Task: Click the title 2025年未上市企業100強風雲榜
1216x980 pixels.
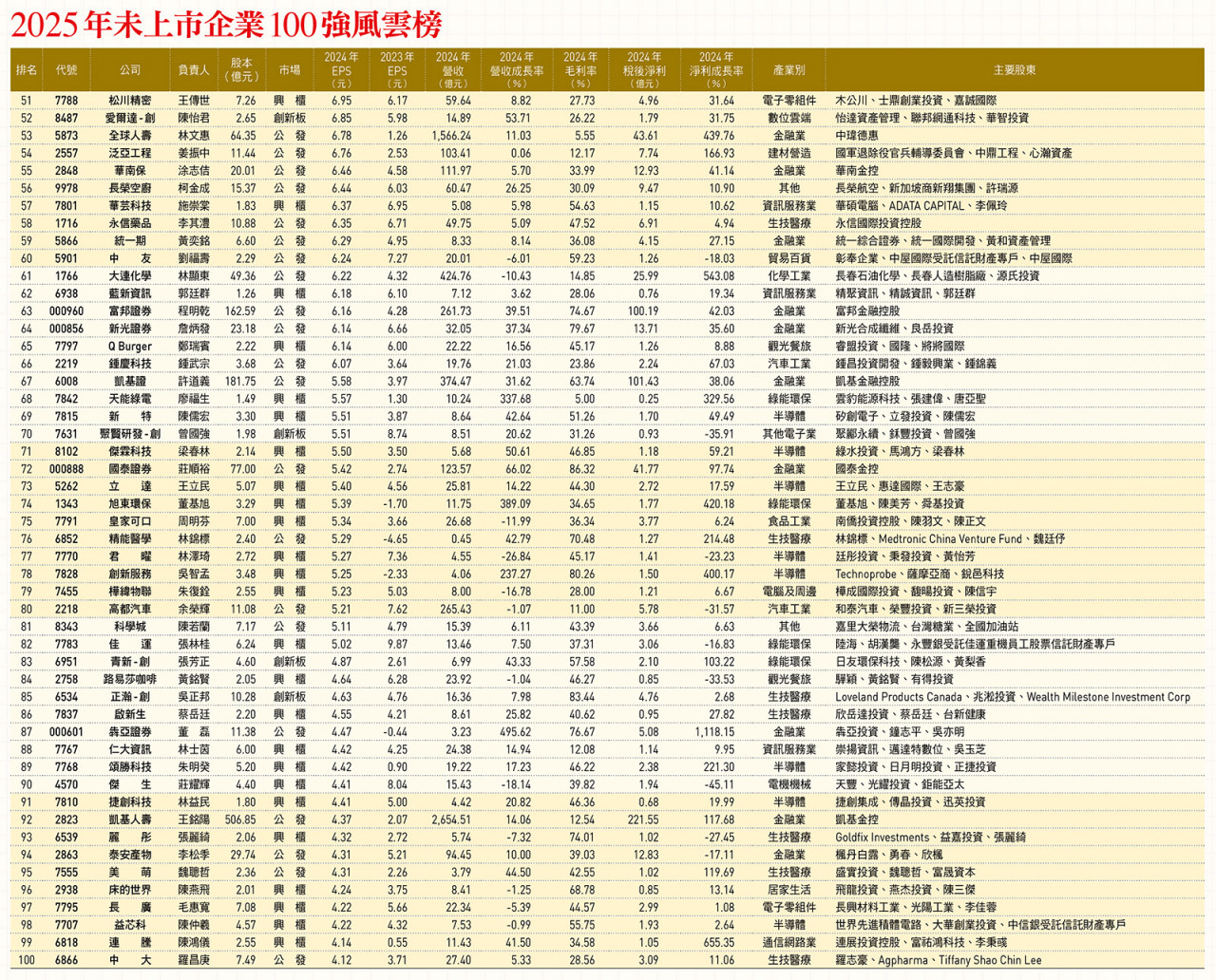Action: coord(227,23)
